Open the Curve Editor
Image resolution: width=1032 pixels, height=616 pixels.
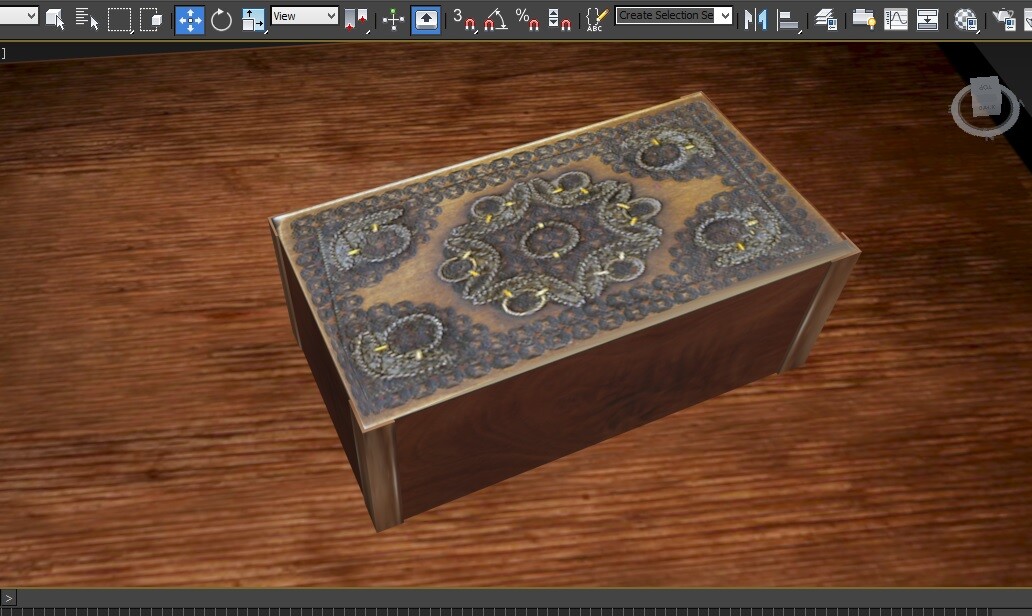(x=894, y=18)
